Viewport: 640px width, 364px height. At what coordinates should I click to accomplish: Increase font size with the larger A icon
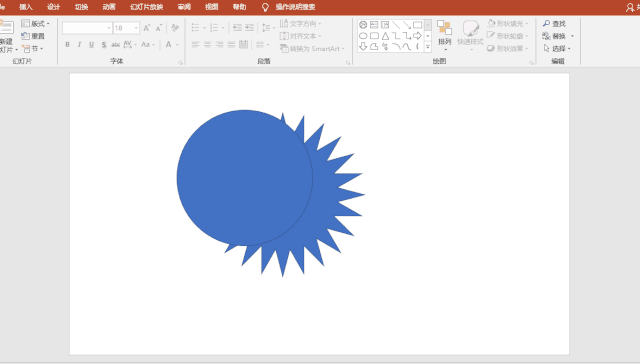click(x=147, y=28)
